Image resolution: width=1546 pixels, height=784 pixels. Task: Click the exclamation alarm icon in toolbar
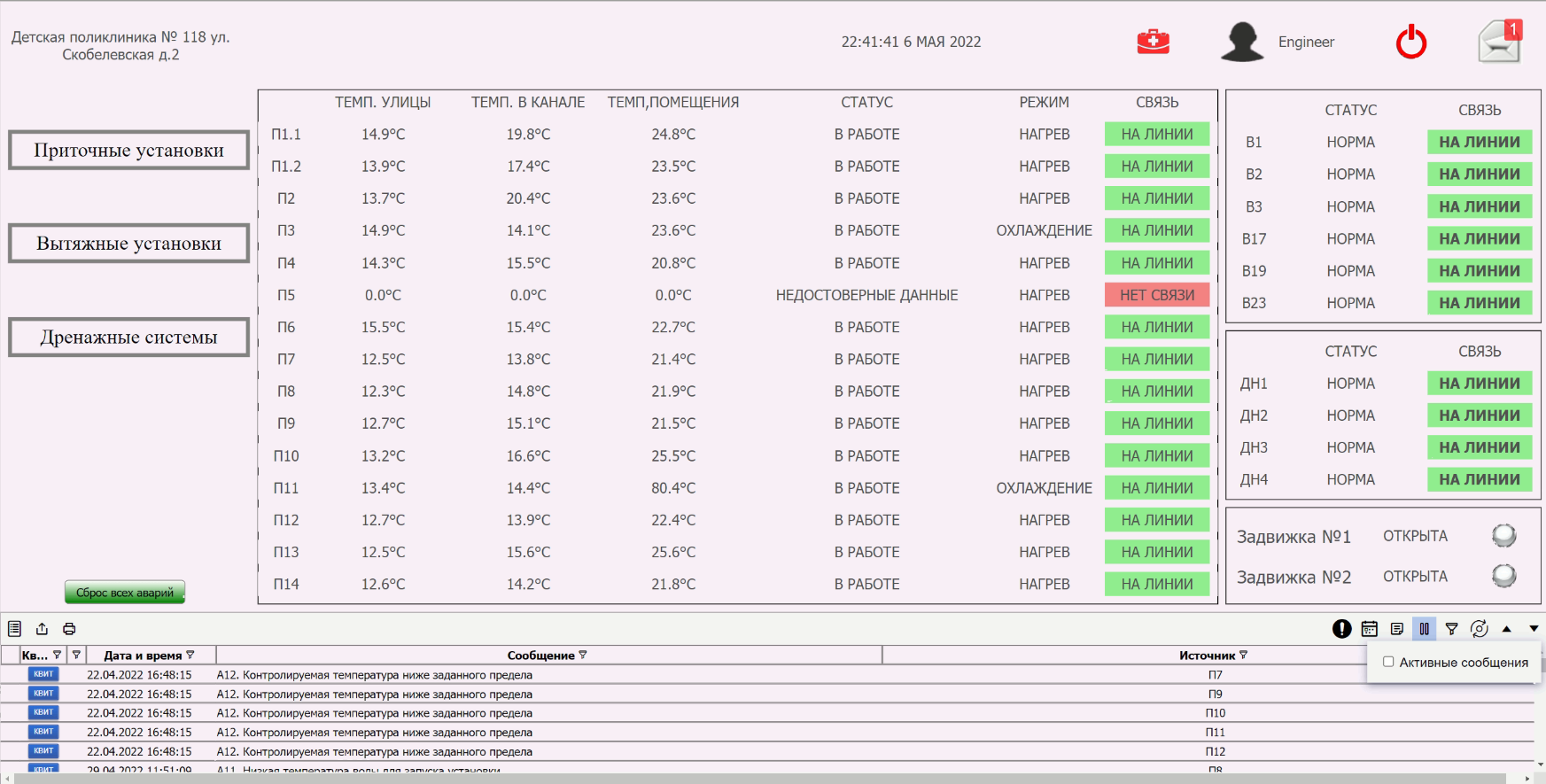coord(1342,629)
